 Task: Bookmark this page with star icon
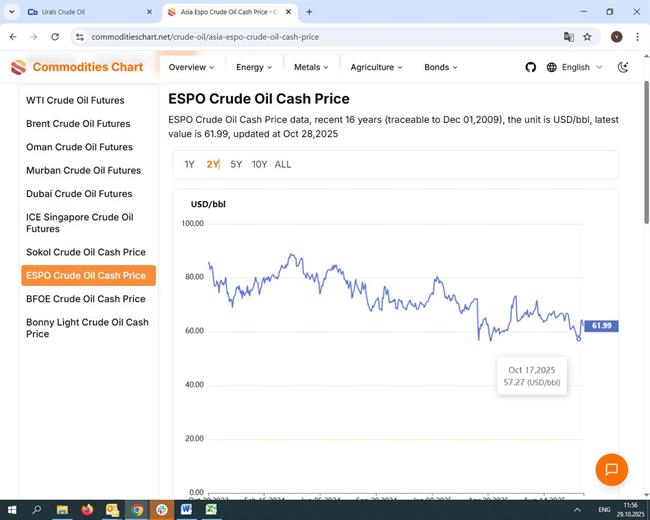588,36
